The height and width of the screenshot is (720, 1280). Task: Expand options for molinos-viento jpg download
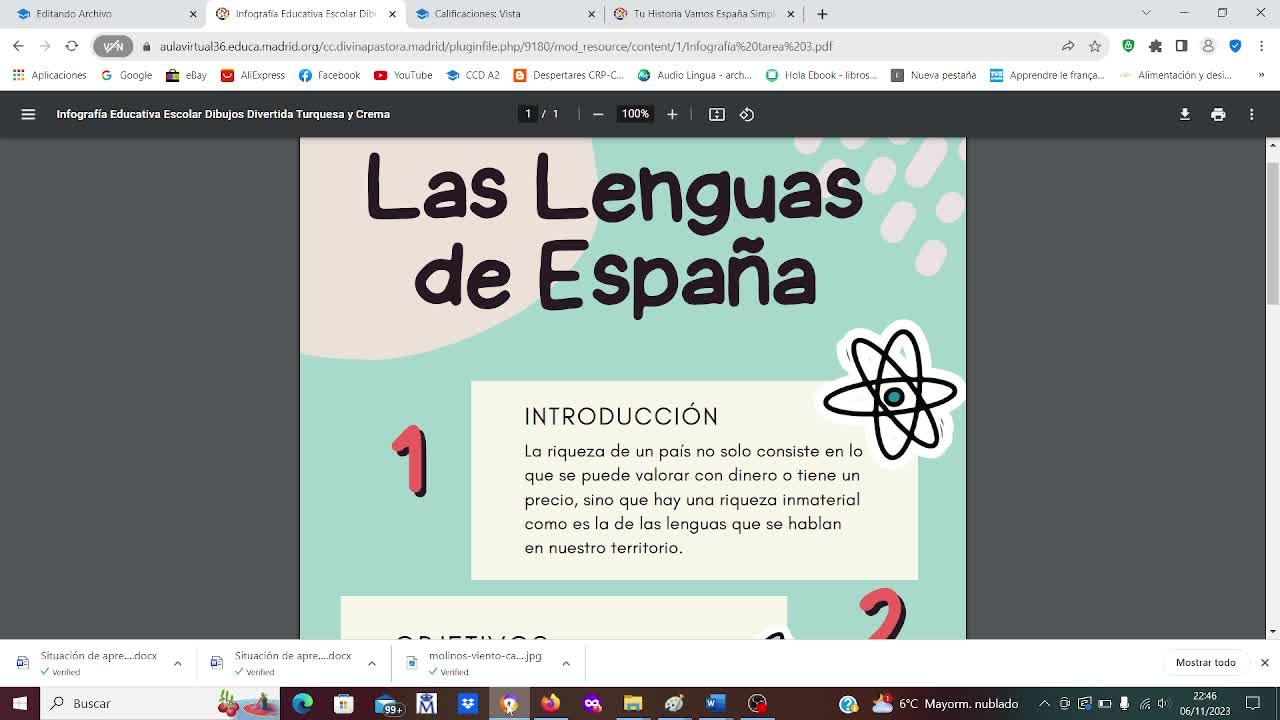565,663
